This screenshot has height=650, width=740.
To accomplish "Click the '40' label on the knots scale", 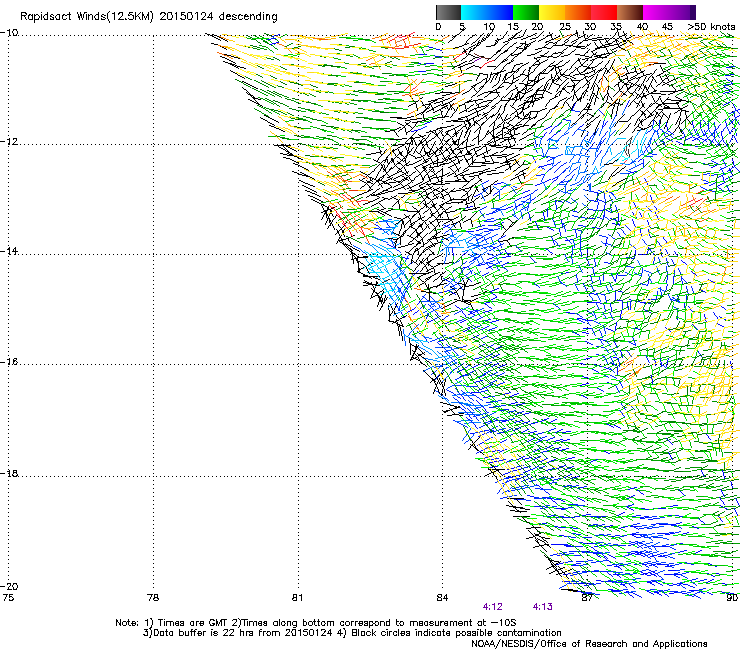I will point(642,27).
